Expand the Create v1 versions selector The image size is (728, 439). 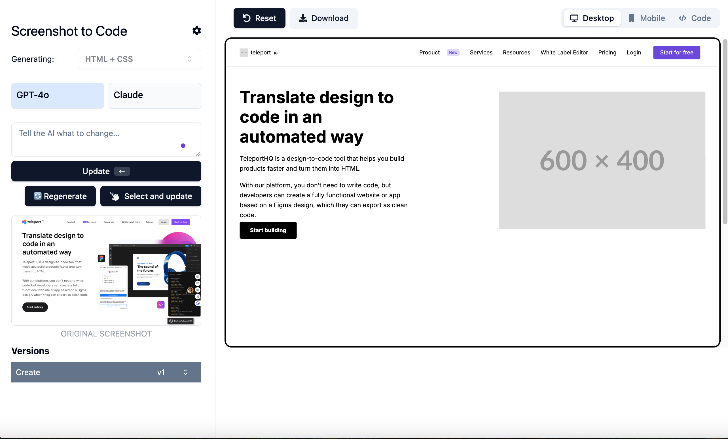point(106,372)
